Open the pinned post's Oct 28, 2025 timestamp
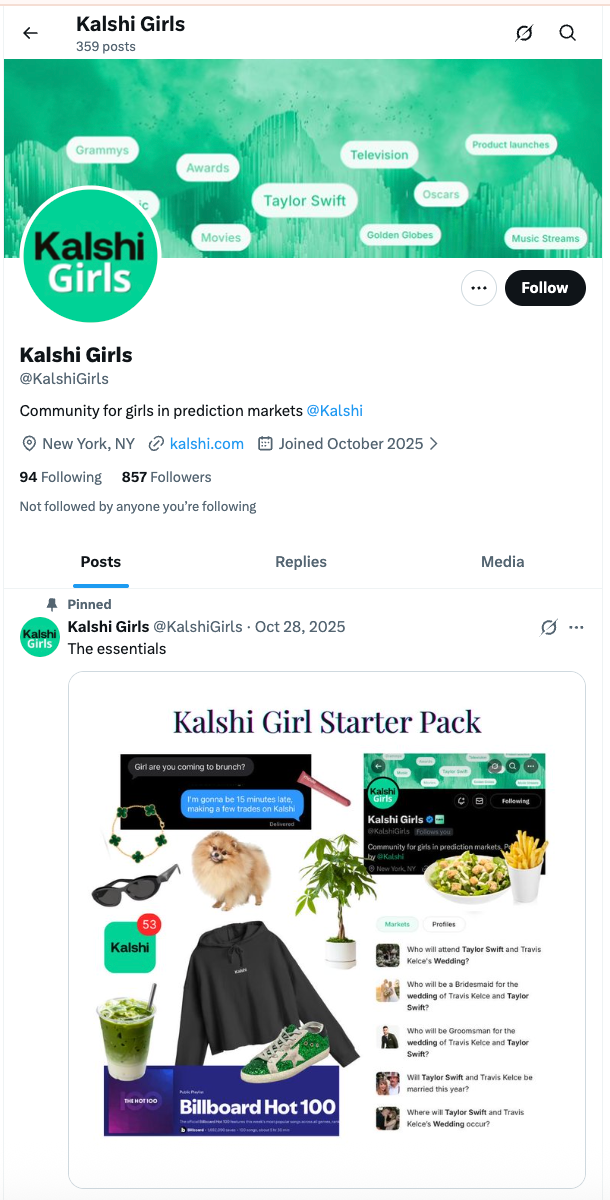Screen dimensions: 610x1200 pyautogui.click(x=300, y=627)
